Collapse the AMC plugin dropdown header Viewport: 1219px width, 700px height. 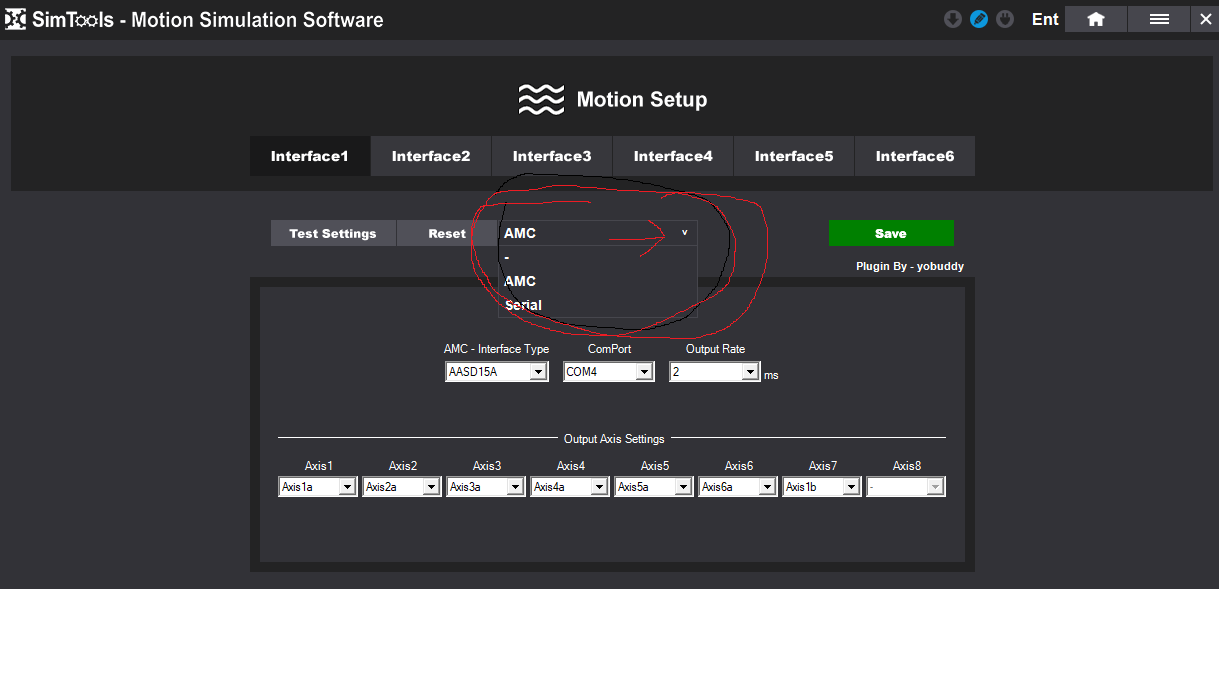point(598,233)
